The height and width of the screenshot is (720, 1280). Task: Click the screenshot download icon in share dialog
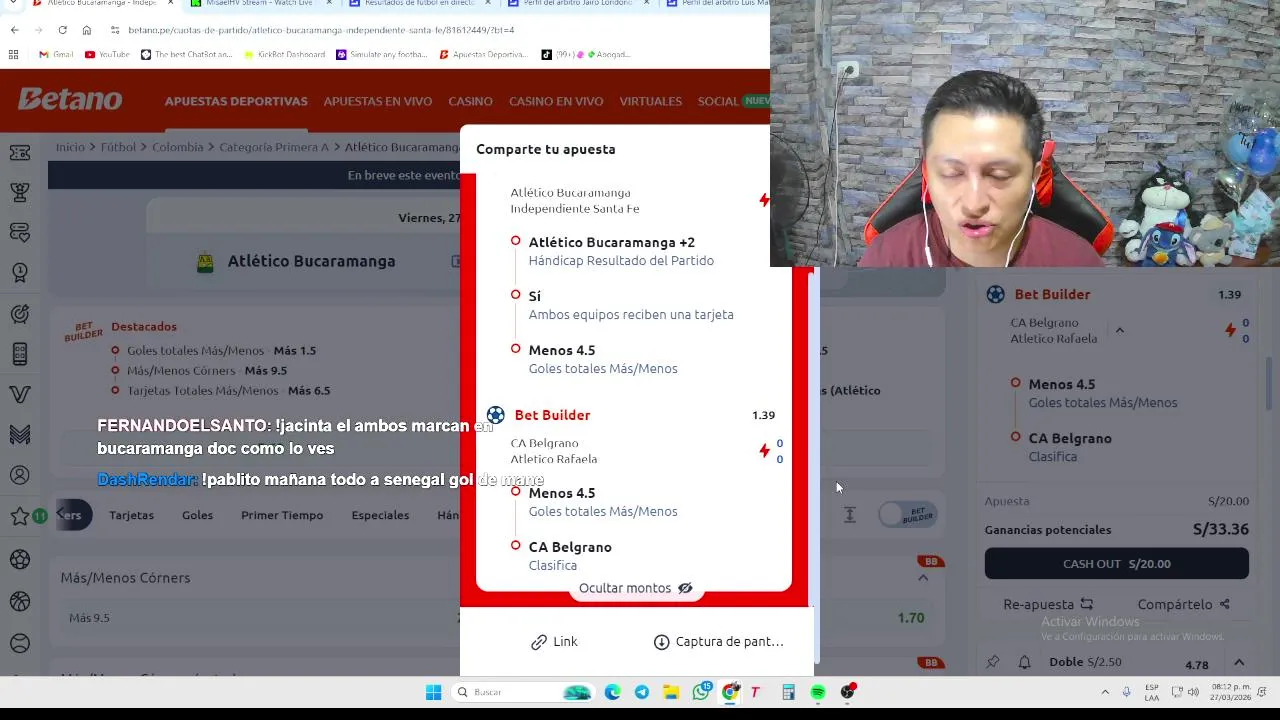click(x=661, y=642)
